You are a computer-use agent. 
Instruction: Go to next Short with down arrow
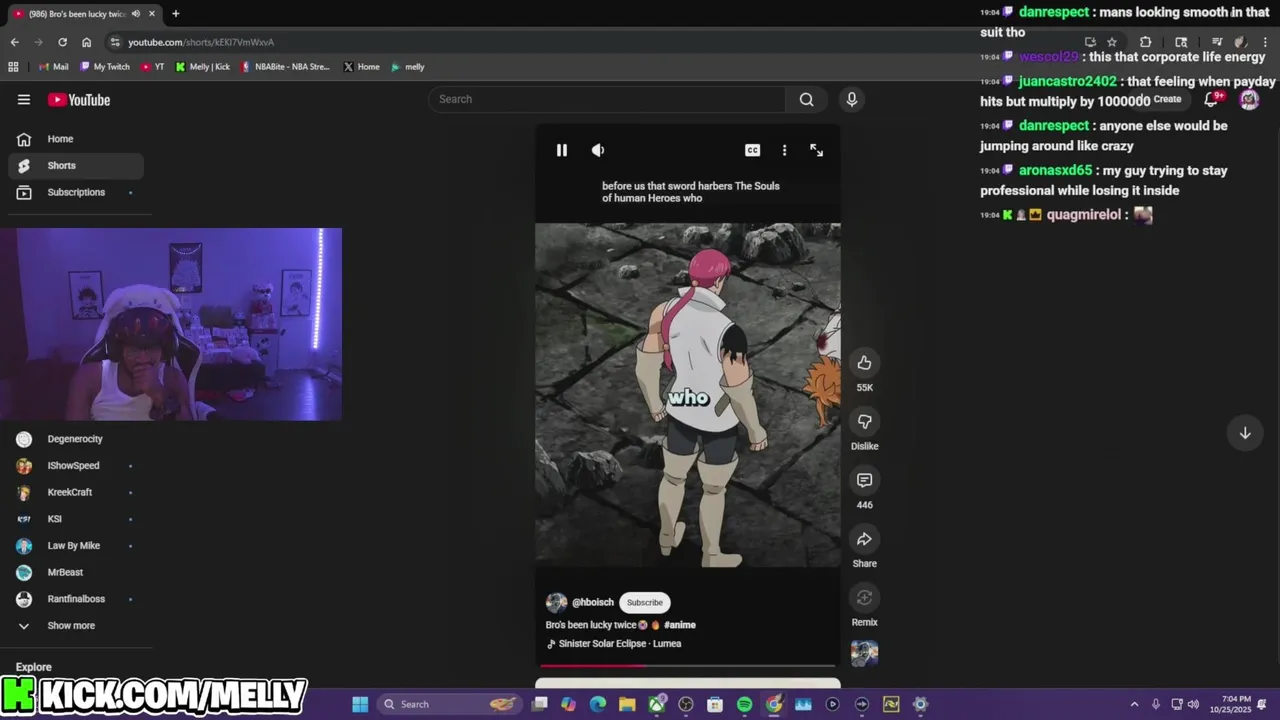pyautogui.click(x=1245, y=433)
